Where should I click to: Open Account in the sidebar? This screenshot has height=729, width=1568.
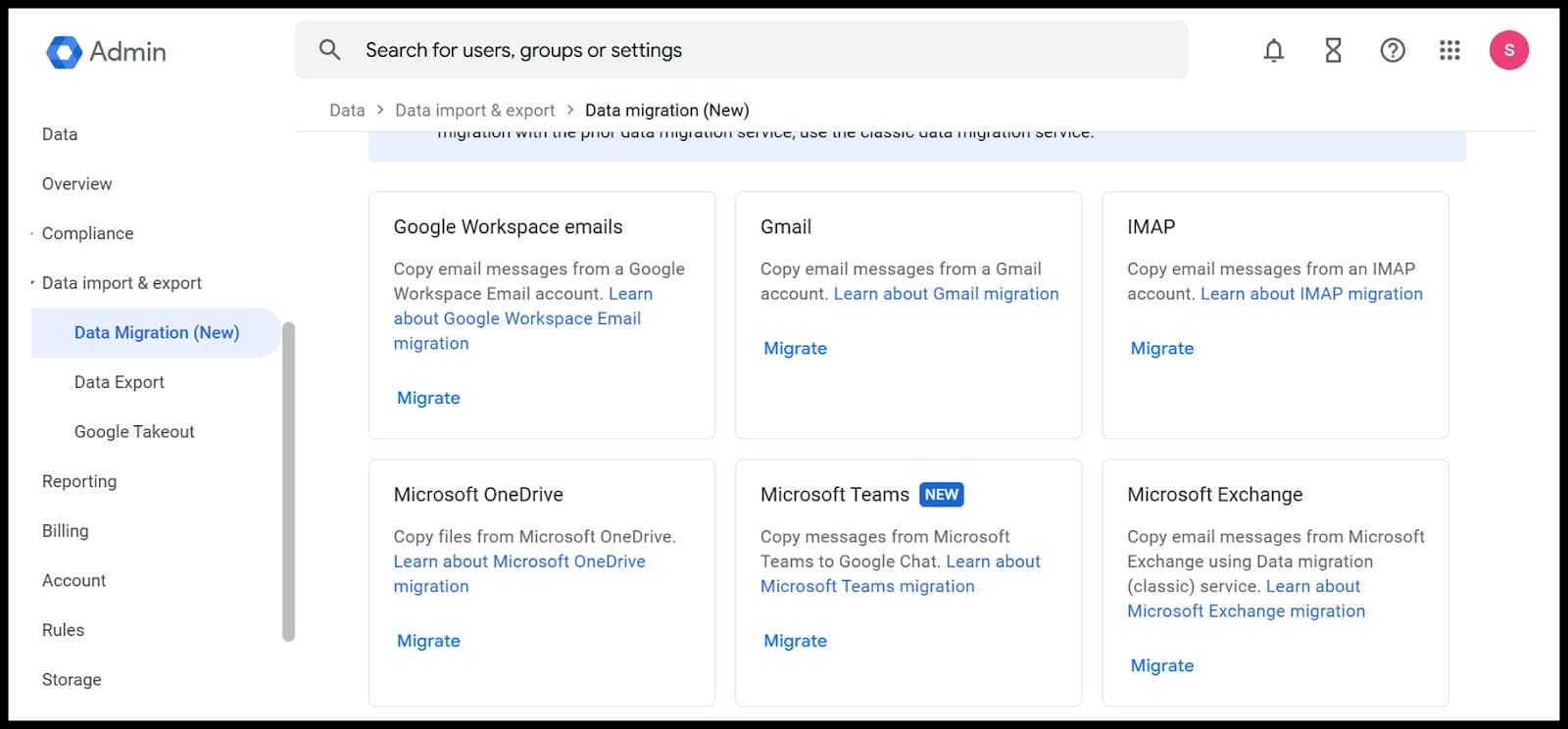[73, 581]
